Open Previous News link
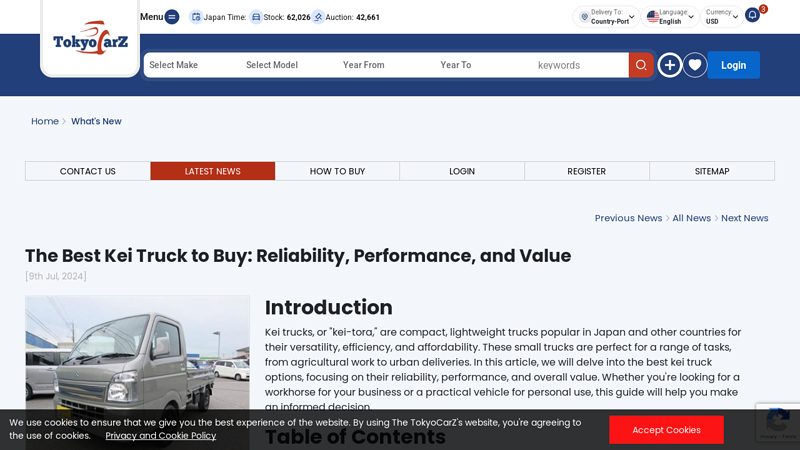The height and width of the screenshot is (450, 800). (628, 218)
